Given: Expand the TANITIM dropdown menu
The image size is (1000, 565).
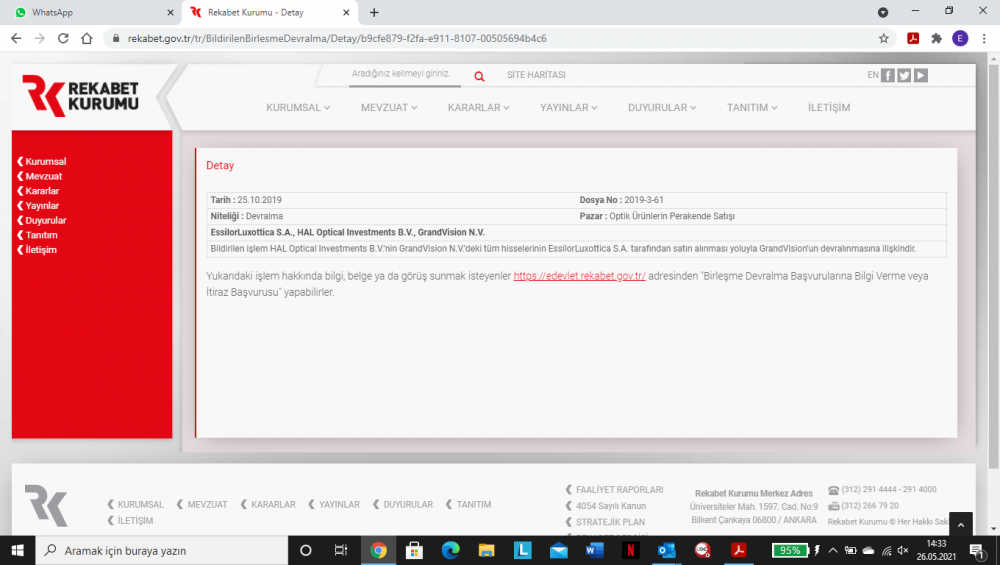Looking at the screenshot, I should point(752,107).
